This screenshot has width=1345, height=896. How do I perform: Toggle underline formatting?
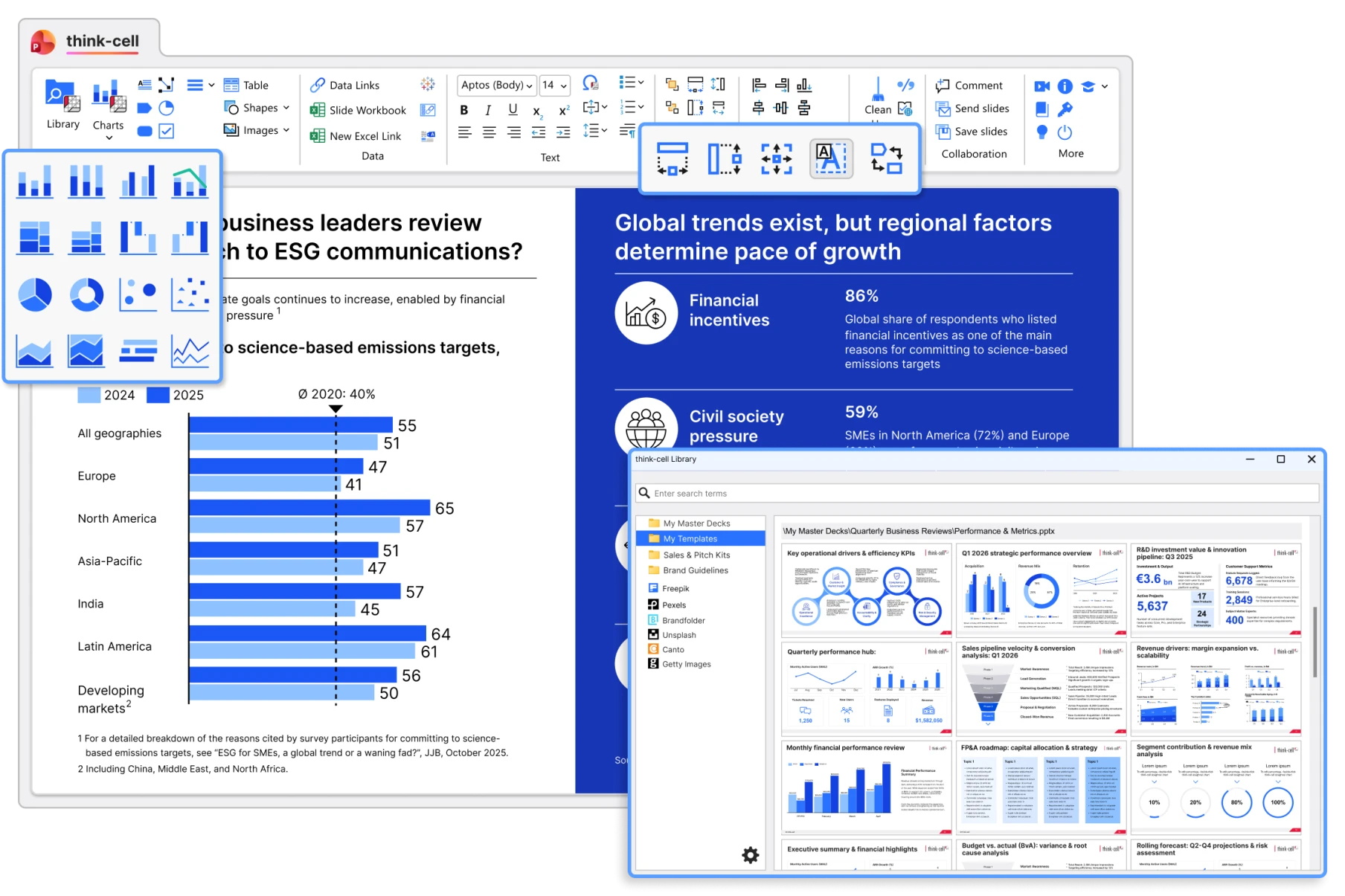coord(513,109)
